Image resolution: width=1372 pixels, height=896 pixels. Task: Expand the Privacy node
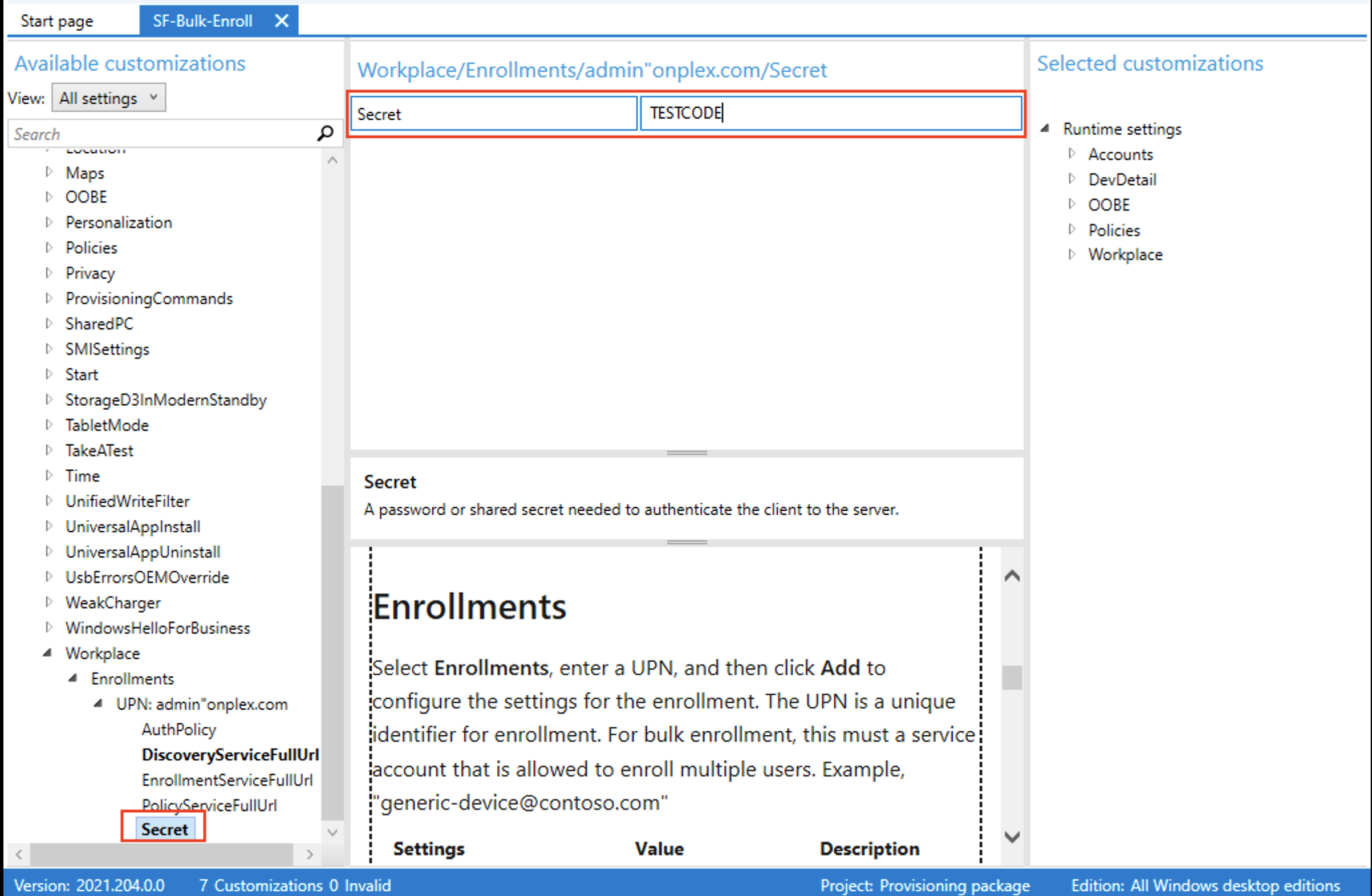(x=49, y=272)
